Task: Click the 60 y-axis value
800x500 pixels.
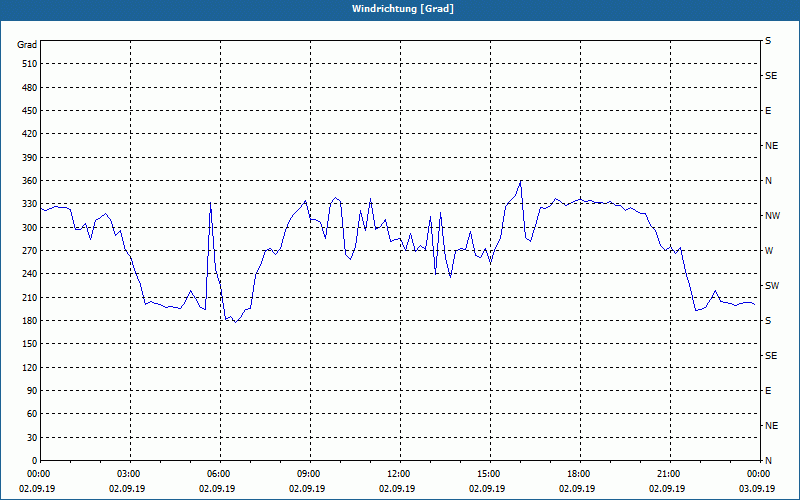Action: point(32,413)
